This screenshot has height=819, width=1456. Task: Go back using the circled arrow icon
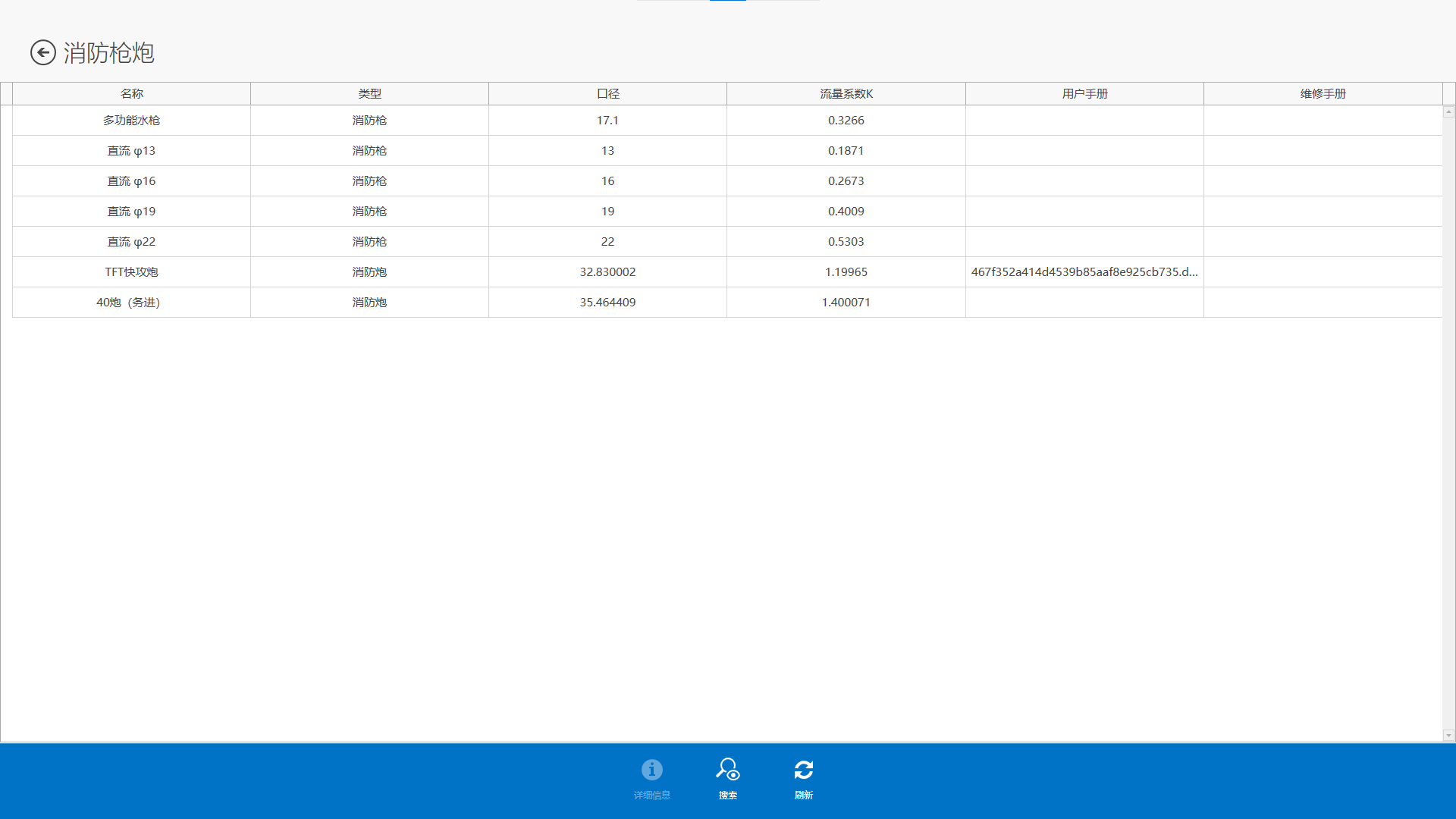pyautogui.click(x=43, y=52)
